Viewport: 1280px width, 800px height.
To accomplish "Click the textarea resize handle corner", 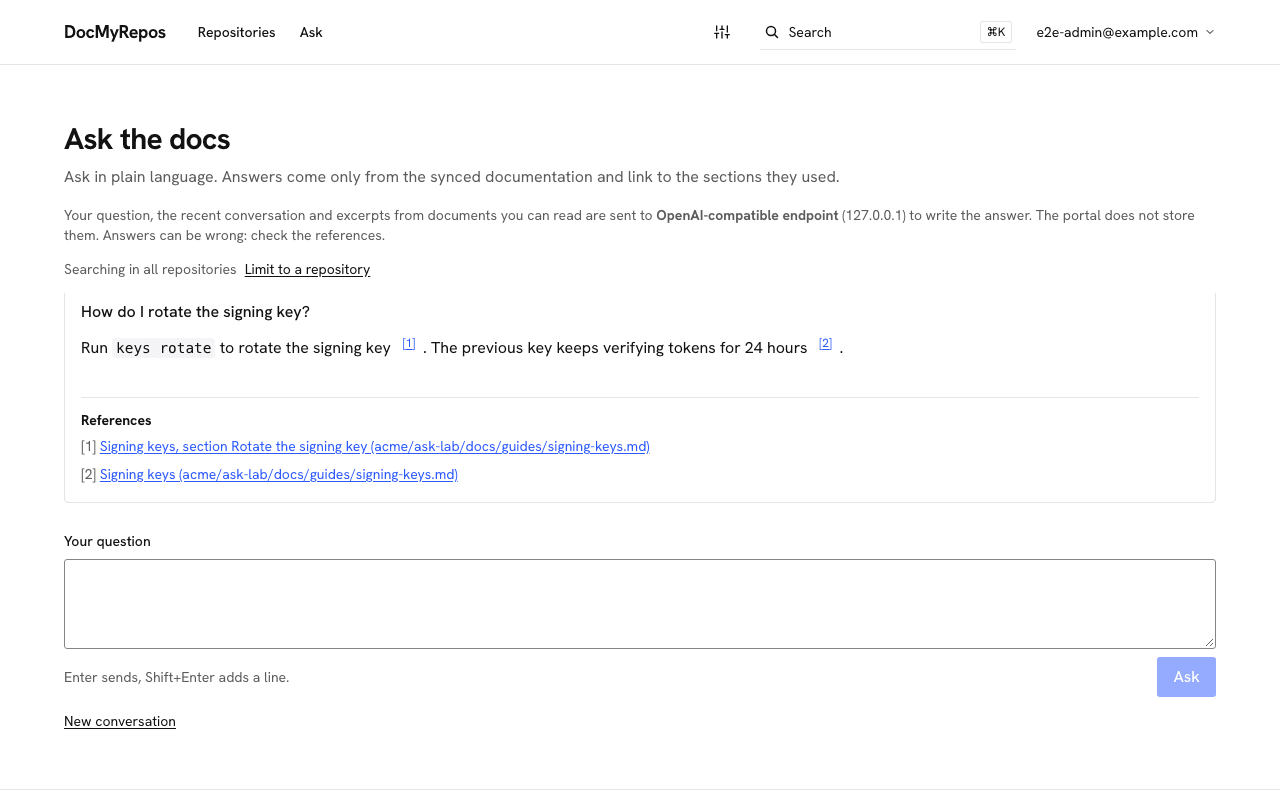I will (1209, 642).
